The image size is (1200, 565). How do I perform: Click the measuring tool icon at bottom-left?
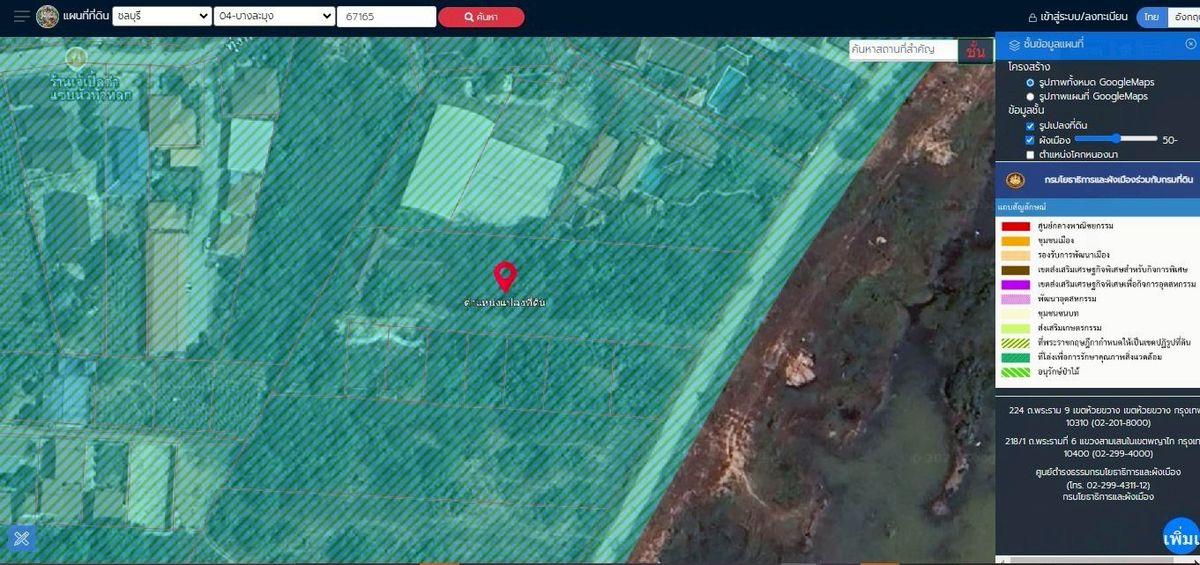tap(22, 538)
